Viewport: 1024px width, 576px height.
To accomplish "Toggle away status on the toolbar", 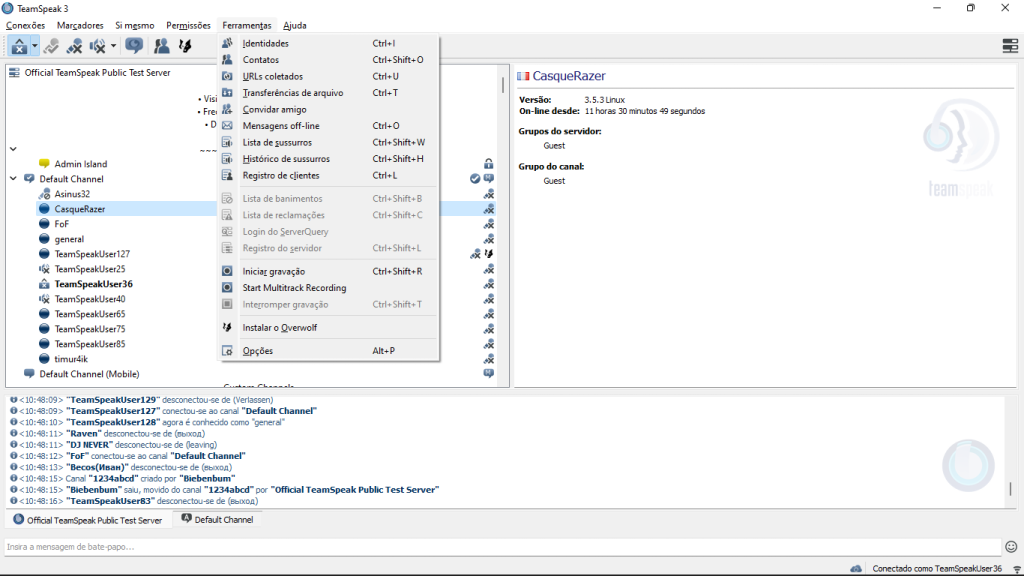I will 19,45.
